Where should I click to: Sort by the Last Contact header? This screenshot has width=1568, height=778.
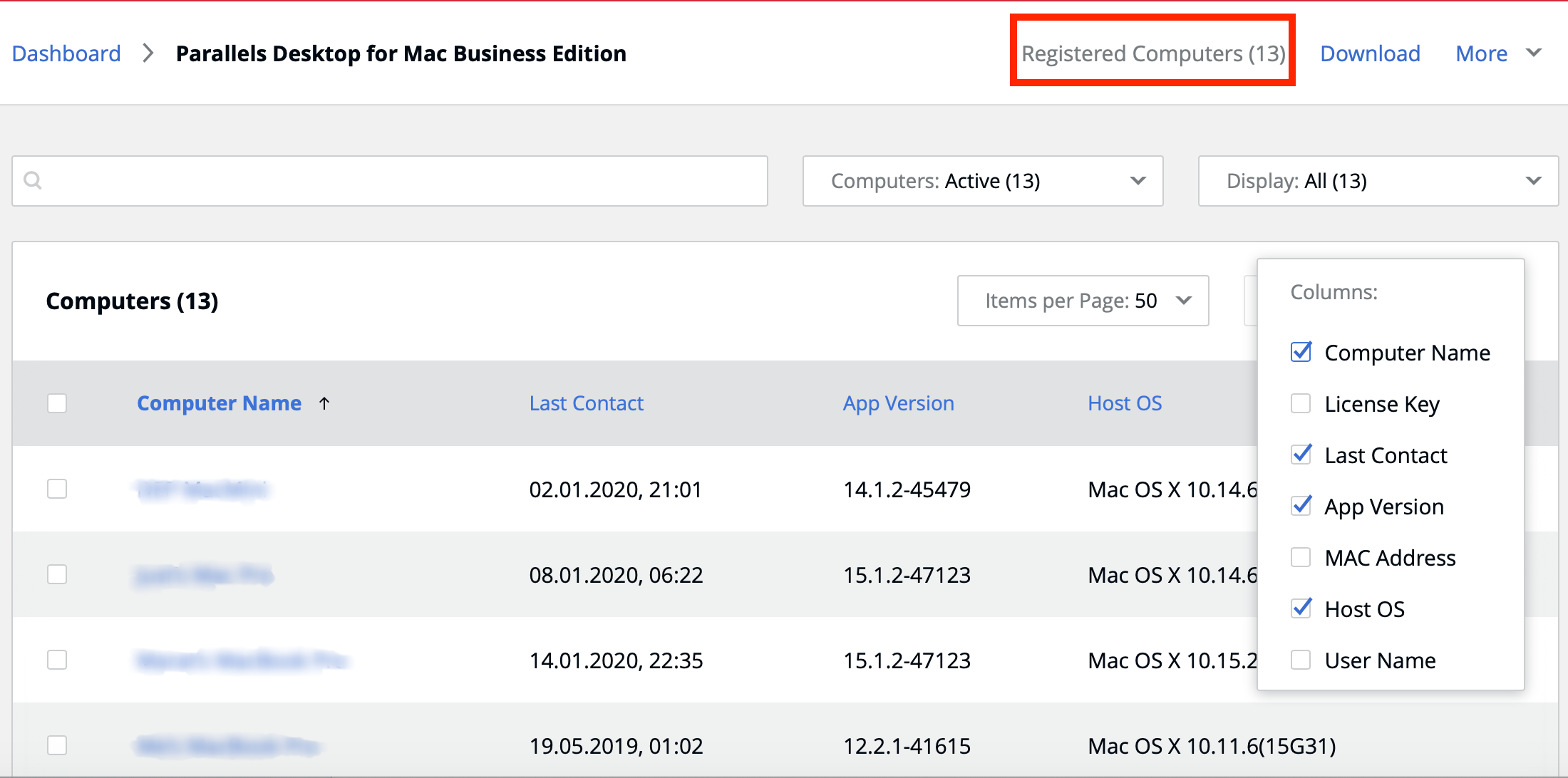coord(586,403)
